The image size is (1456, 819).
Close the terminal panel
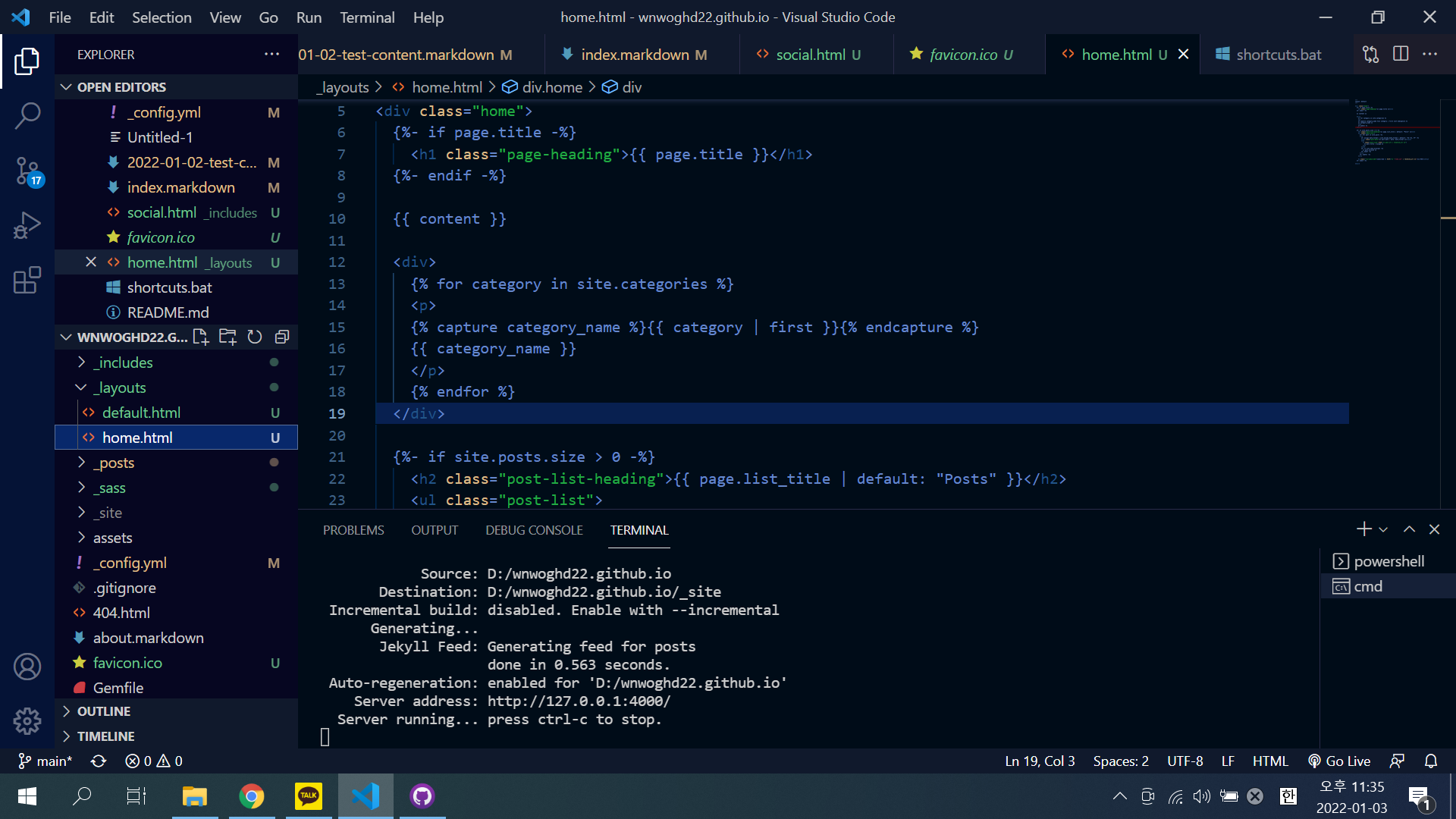tap(1434, 529)
